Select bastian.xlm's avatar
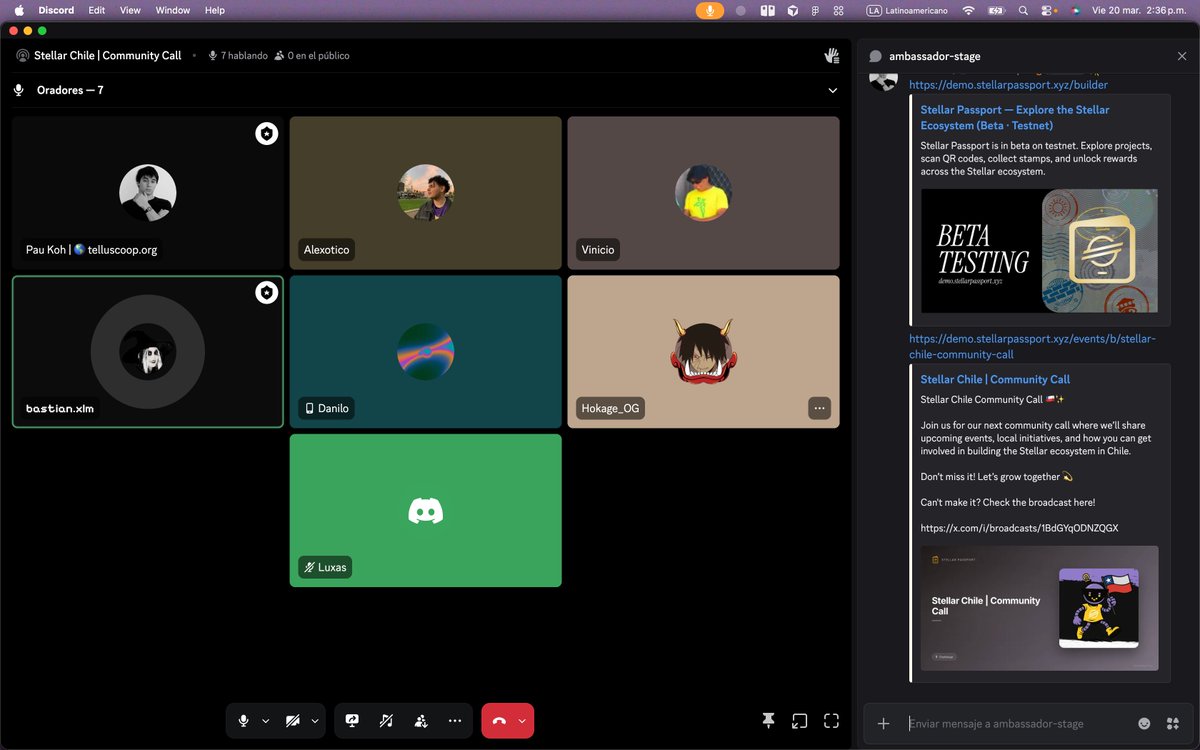Viewport: 1200px width, 750px height. click(148, 352)
